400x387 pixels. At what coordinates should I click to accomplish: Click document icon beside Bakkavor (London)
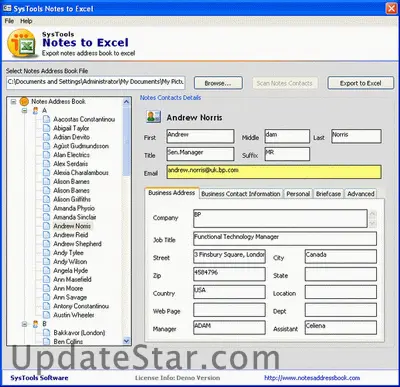point(47,333)
